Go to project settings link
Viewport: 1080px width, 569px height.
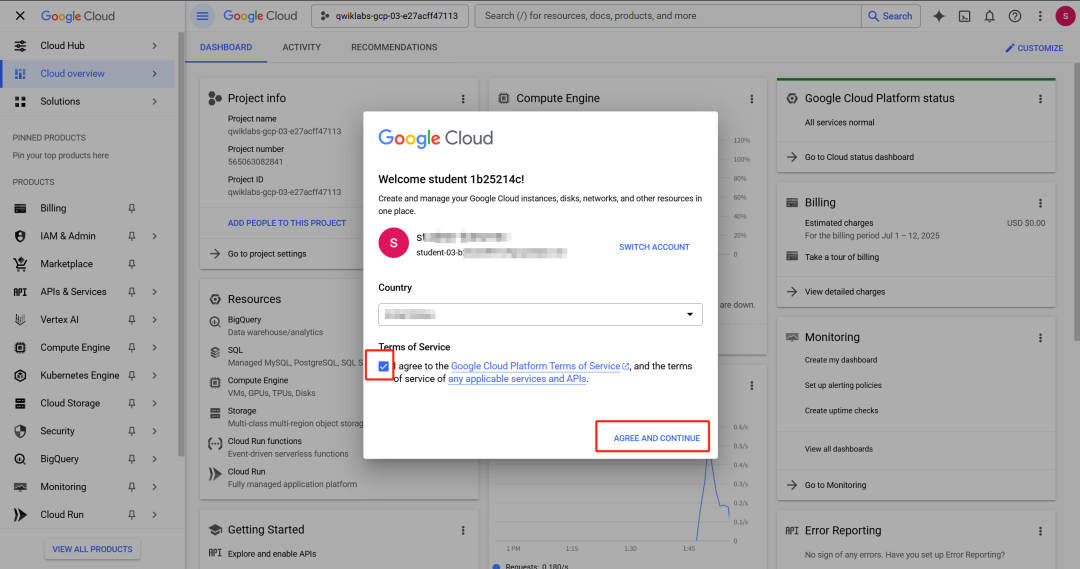click(x=267, y=254)
